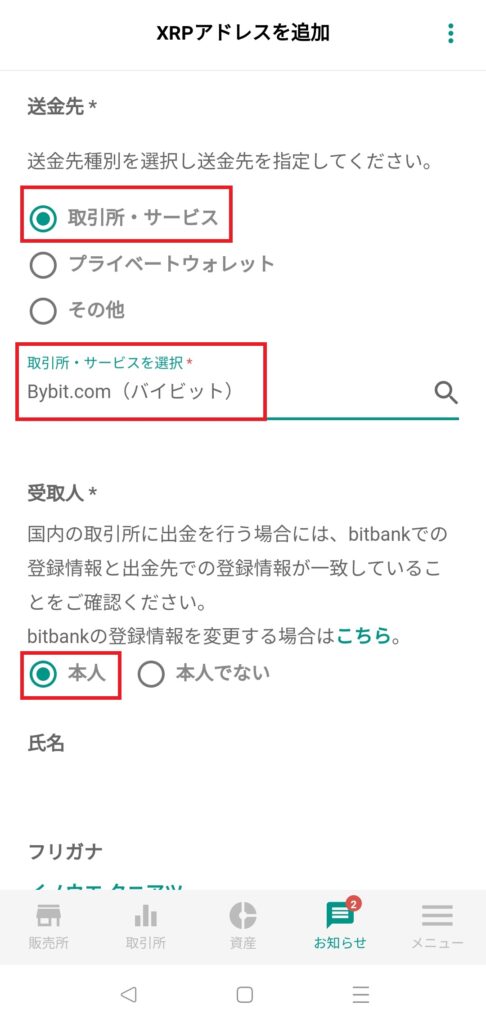Screen dimensions: 486x1024
Task: Tap the search magnifier icon
Action: point(446,393)
